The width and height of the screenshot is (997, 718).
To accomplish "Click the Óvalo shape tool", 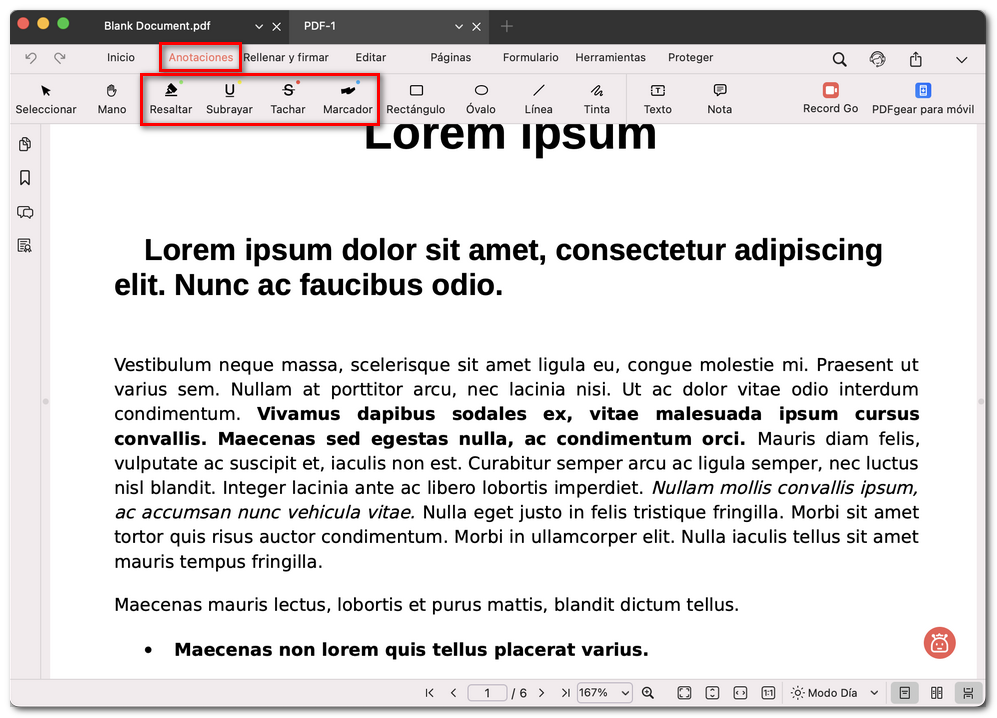I will click(481, 98).
